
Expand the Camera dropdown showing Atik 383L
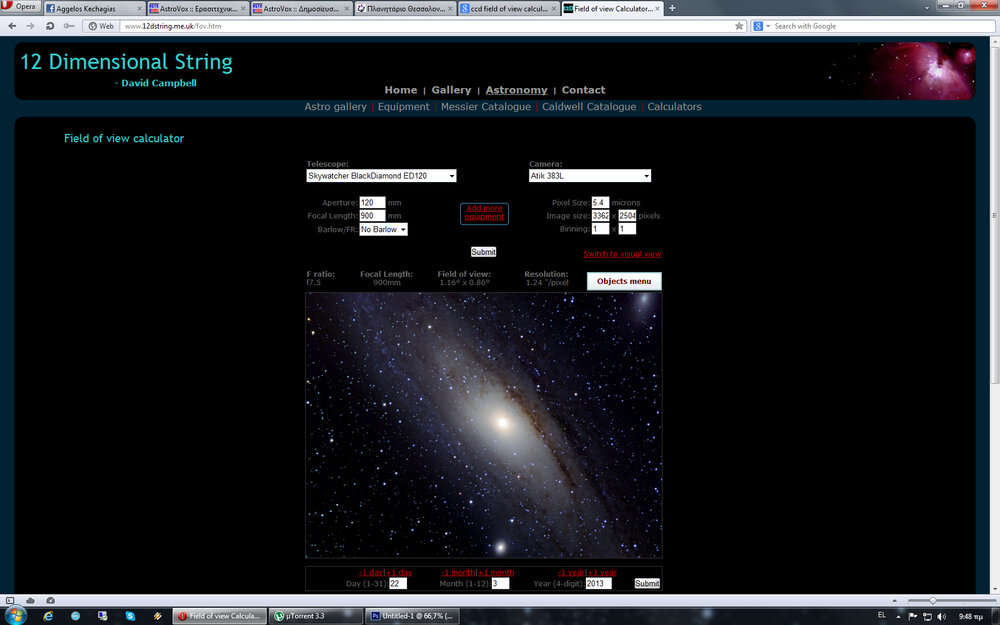(x=589, y=176)
